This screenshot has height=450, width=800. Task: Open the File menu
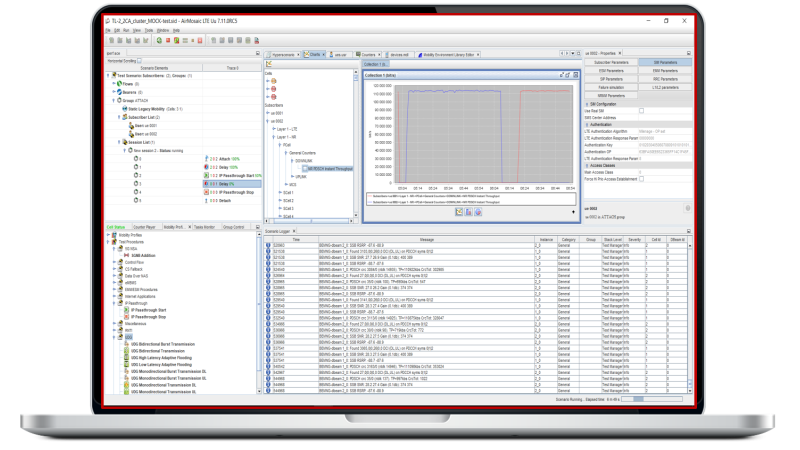tap(108, 31)
